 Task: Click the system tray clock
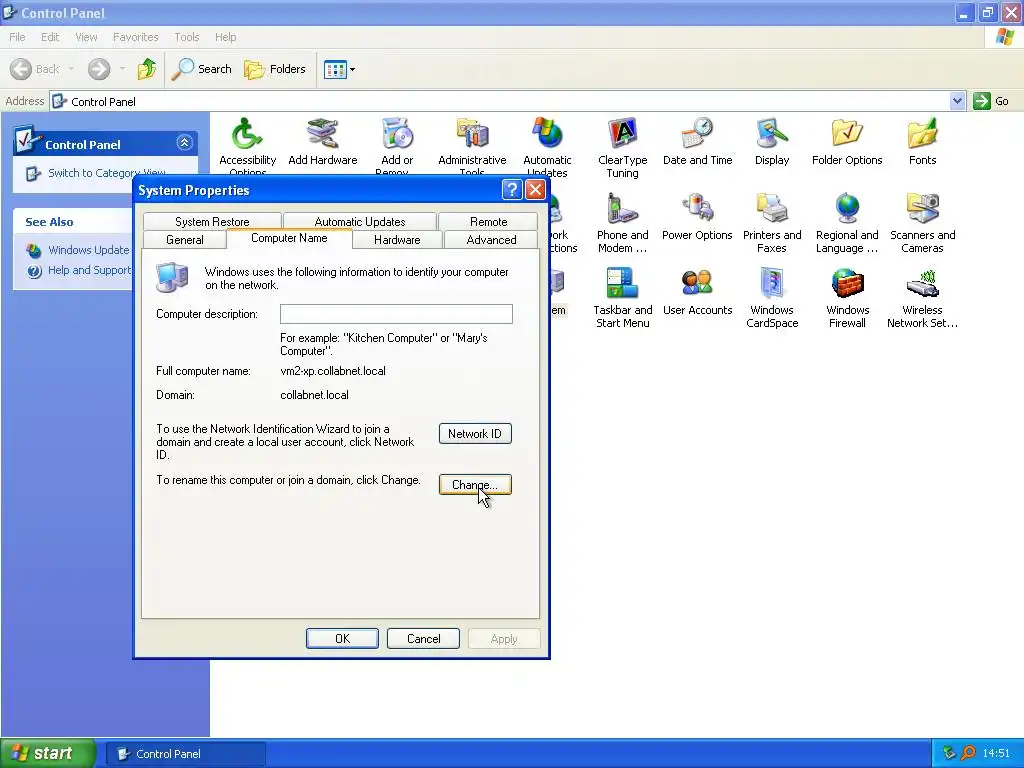point(996,754)
